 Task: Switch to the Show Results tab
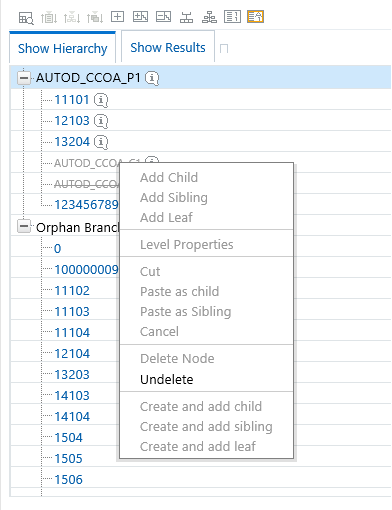tap(168, 48)
